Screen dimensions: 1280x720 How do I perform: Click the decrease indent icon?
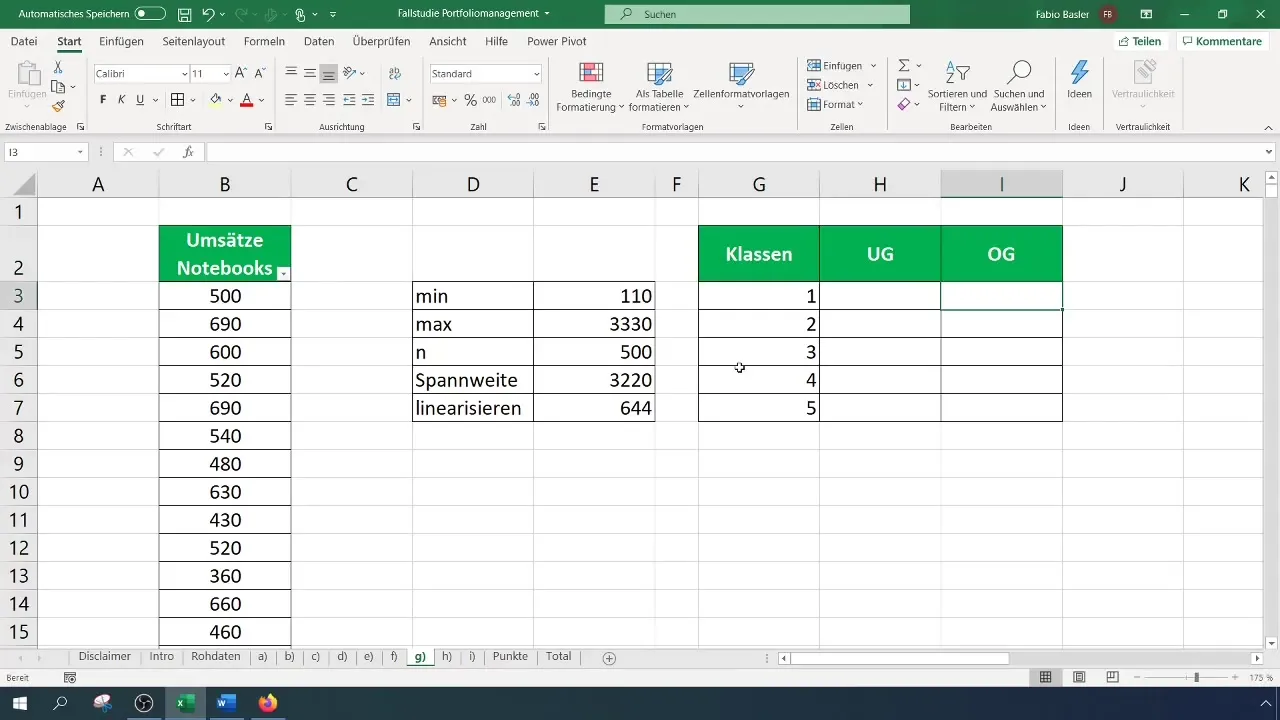coord(349,100)
